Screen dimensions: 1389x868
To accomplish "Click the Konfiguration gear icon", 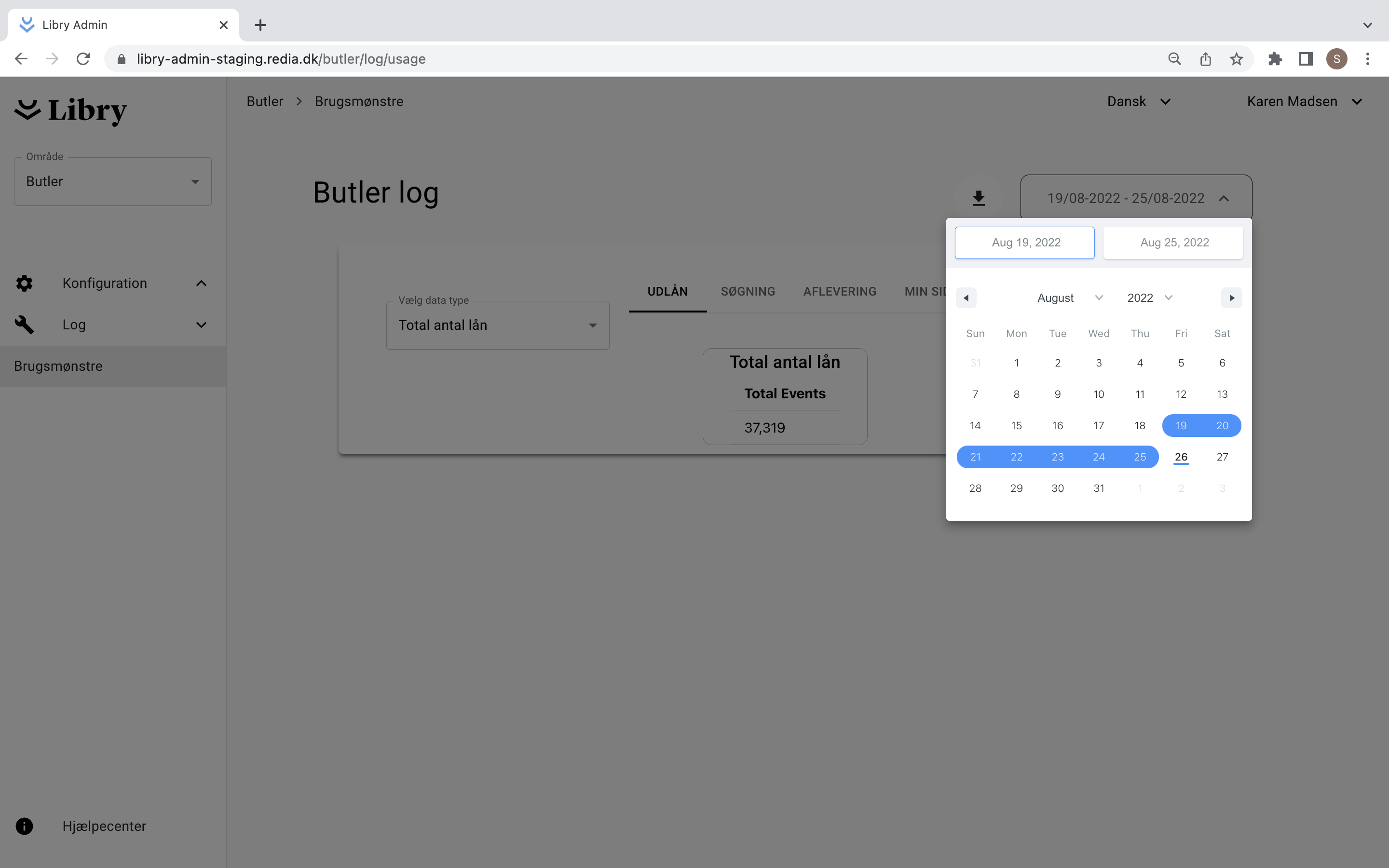I will click(x=24, y=283).
